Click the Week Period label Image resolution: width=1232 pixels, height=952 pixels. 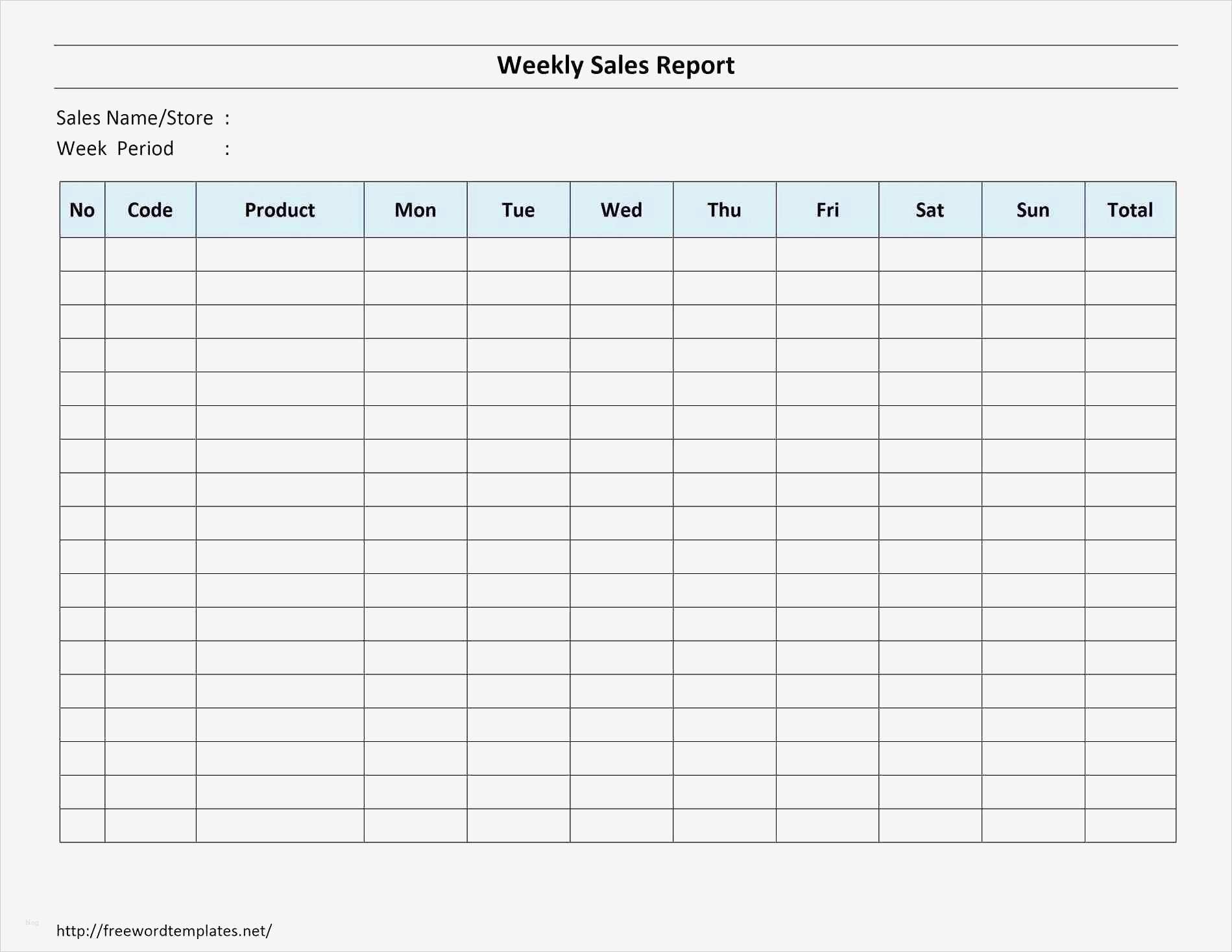click(x=115, y=149)
